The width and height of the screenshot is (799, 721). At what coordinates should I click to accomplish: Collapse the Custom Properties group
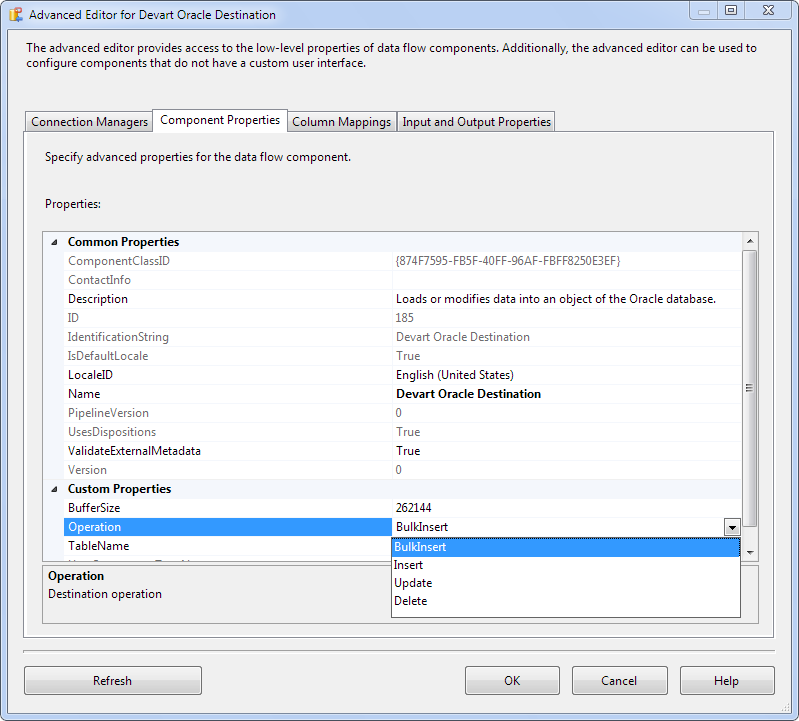(54, 489)
